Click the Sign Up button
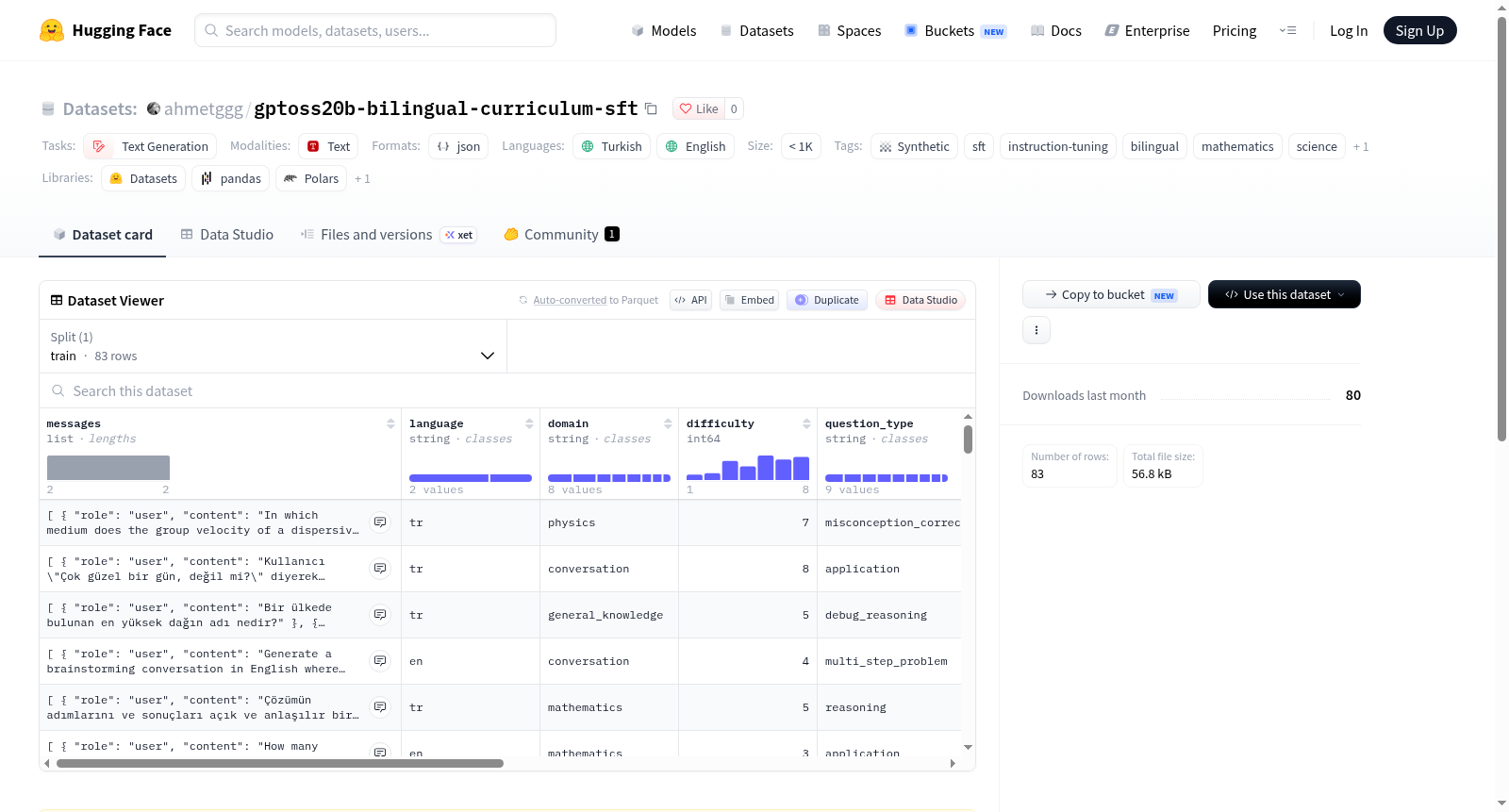 pyautogui.click(x=1419, y=30)
